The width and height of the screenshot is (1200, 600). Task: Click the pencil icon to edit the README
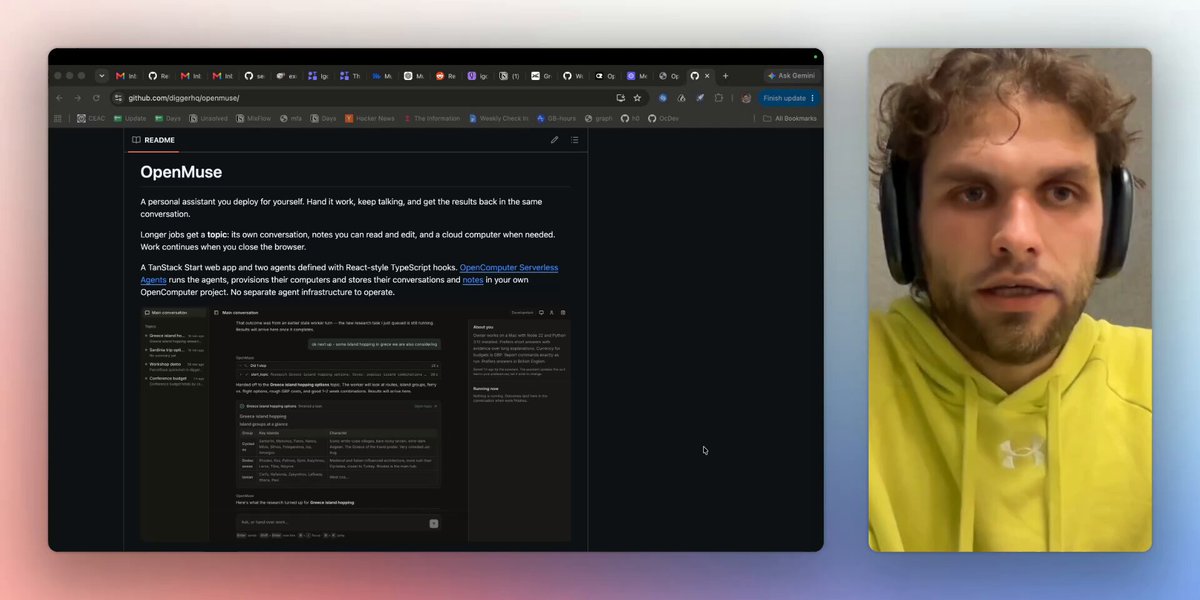pos(554,140)
